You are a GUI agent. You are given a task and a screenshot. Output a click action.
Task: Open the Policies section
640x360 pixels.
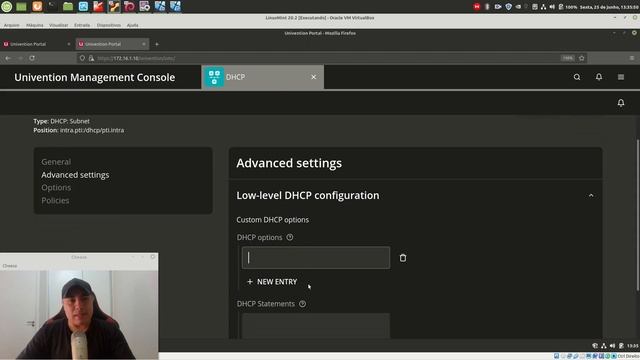tap(55, 200)
